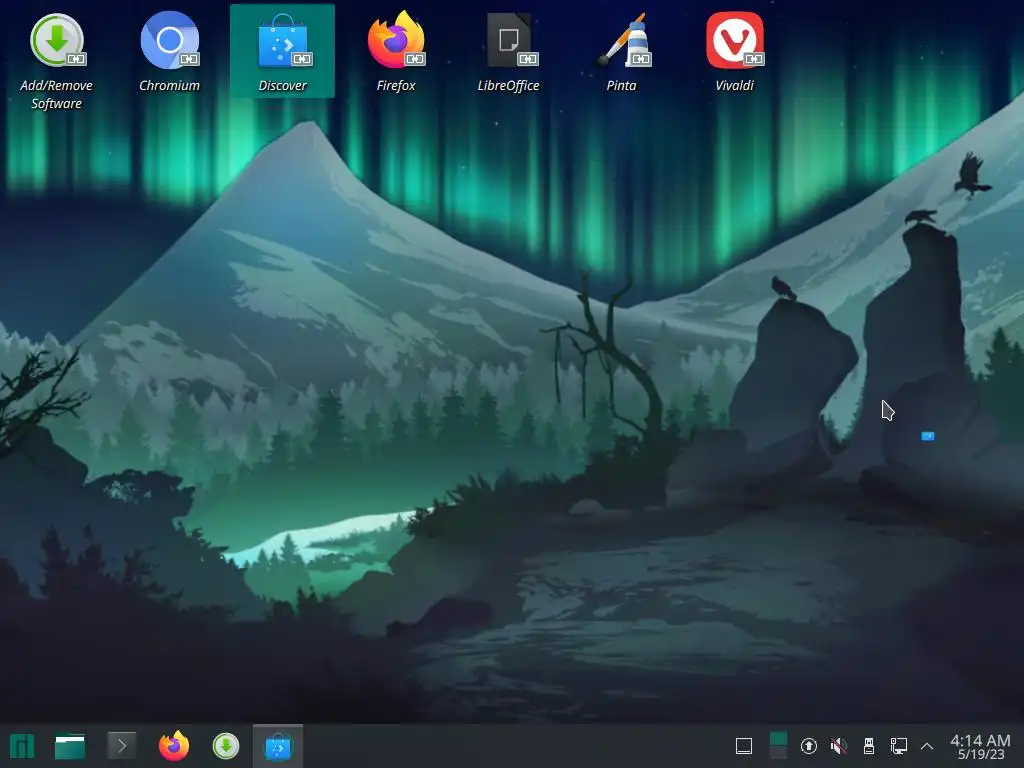The image size is (1024, 768).
Task: Click the small blue Discover launch-feedback icon
Action: coord(927,436)
